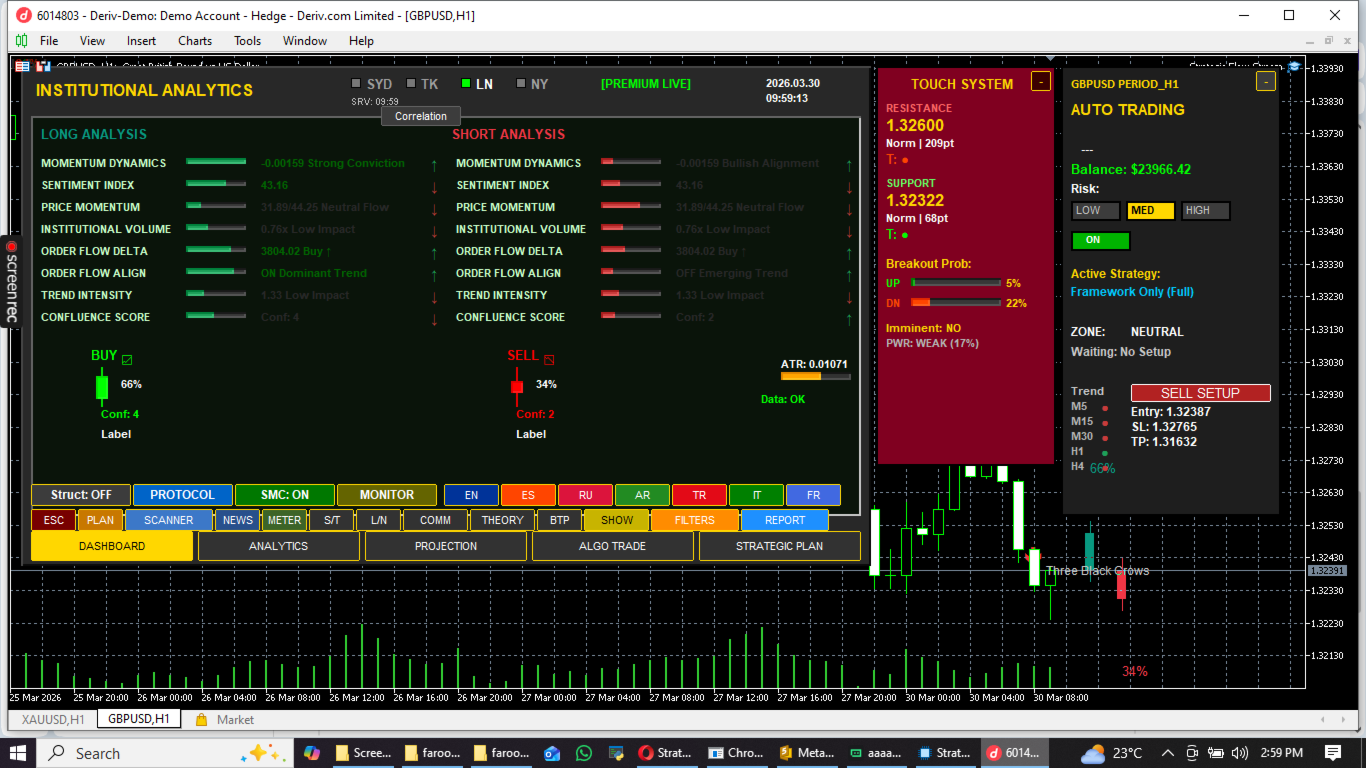Click the Market lock icon tab
1366x768 pixels.
pyautogui.click(x=201, y=720)
